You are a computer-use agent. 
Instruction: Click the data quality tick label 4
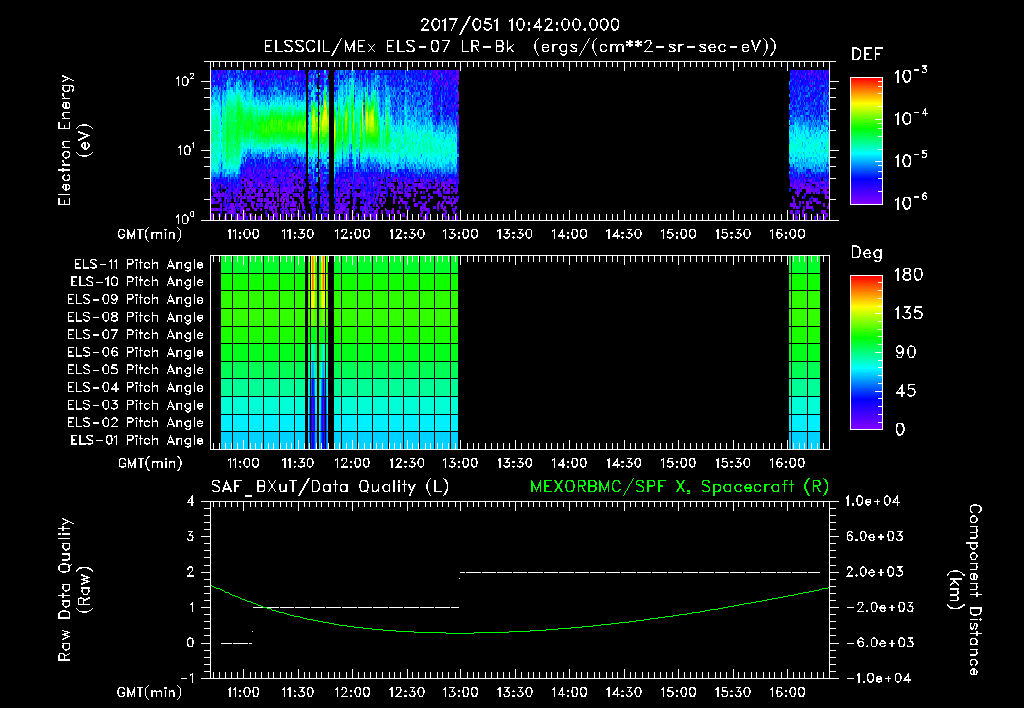[x=191, y=501]
